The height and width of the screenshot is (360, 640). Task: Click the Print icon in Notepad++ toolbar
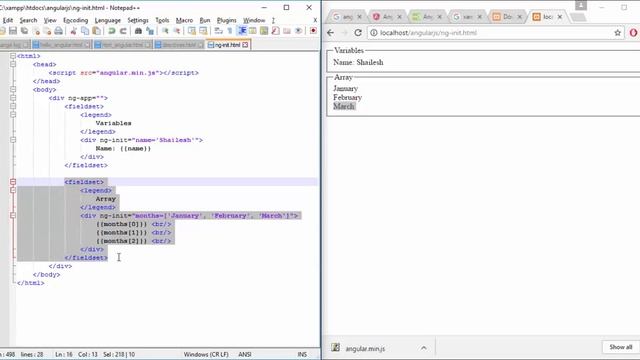pyautogui.click(x=58, y=31)
